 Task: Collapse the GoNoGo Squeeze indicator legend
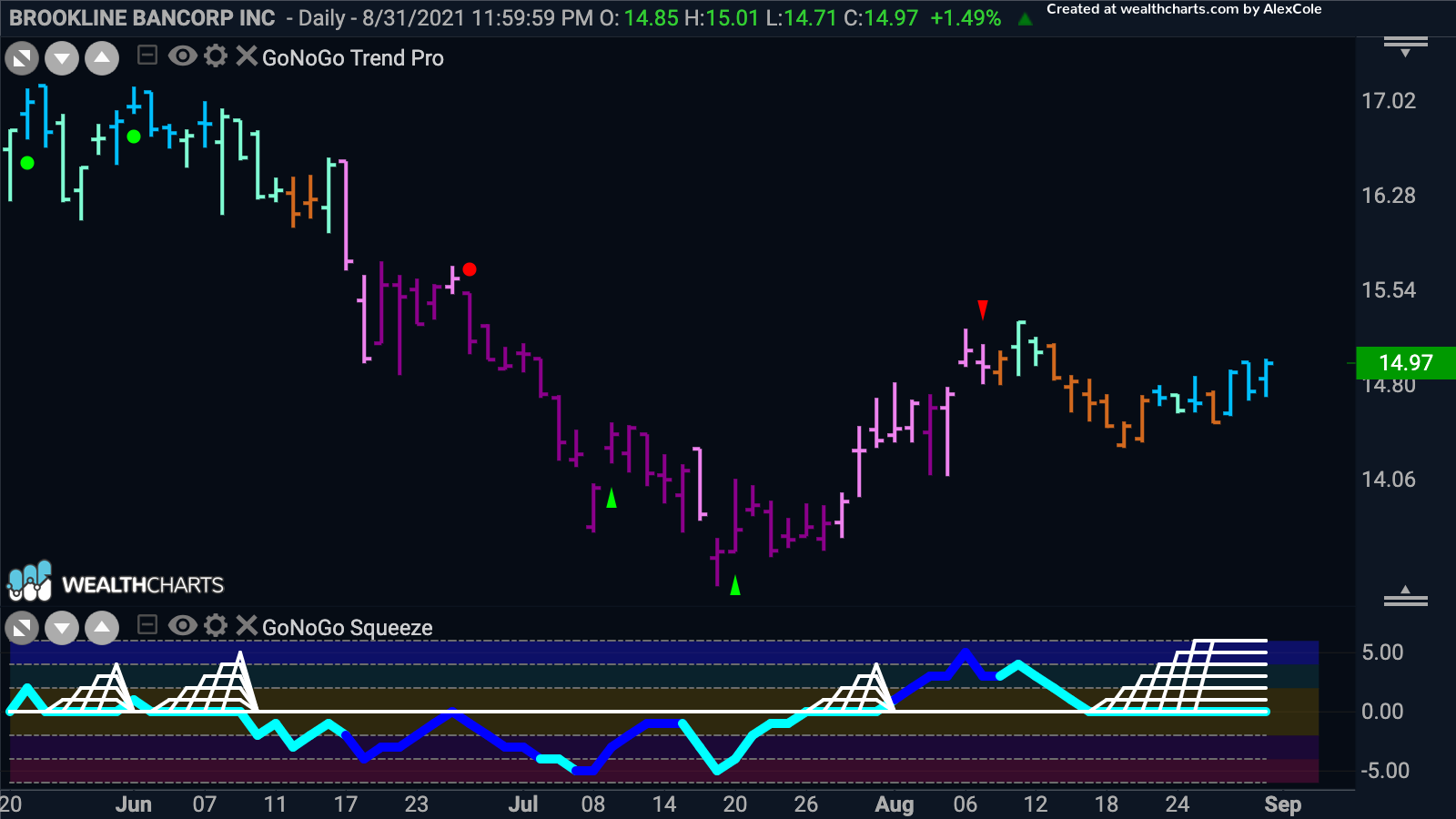pos(147,625)
